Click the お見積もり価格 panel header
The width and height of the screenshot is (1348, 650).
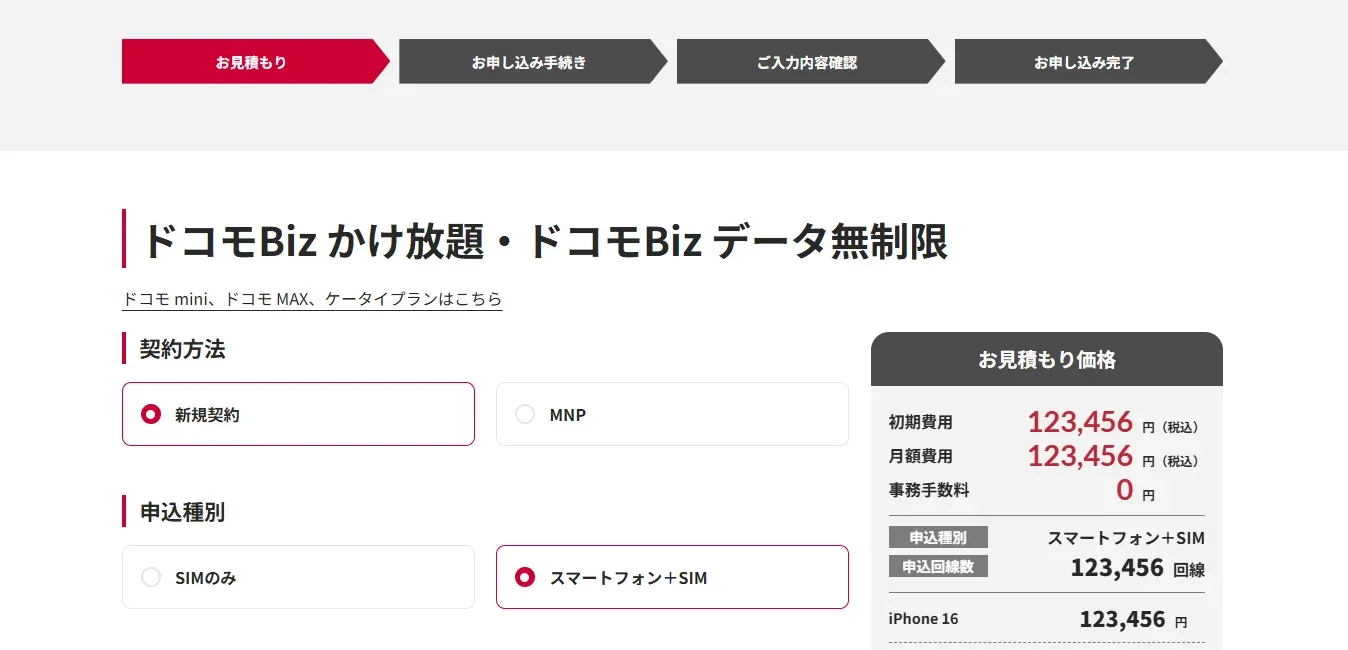(1046, 360)
